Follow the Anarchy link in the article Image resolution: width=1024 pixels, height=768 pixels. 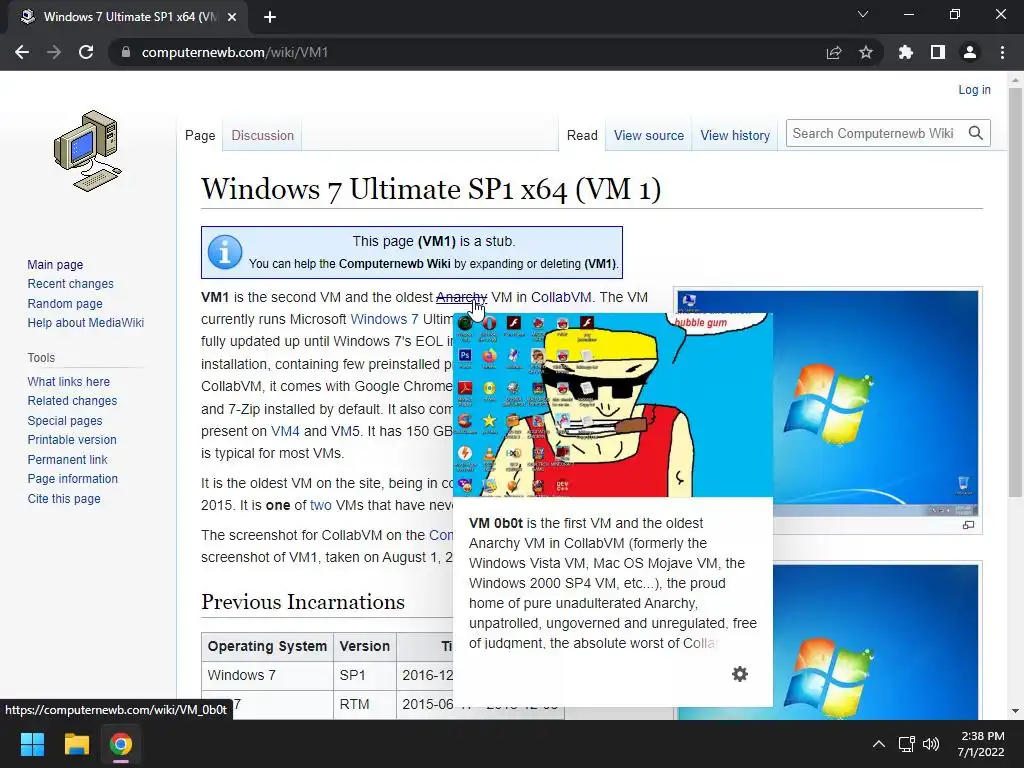(461, 297)
